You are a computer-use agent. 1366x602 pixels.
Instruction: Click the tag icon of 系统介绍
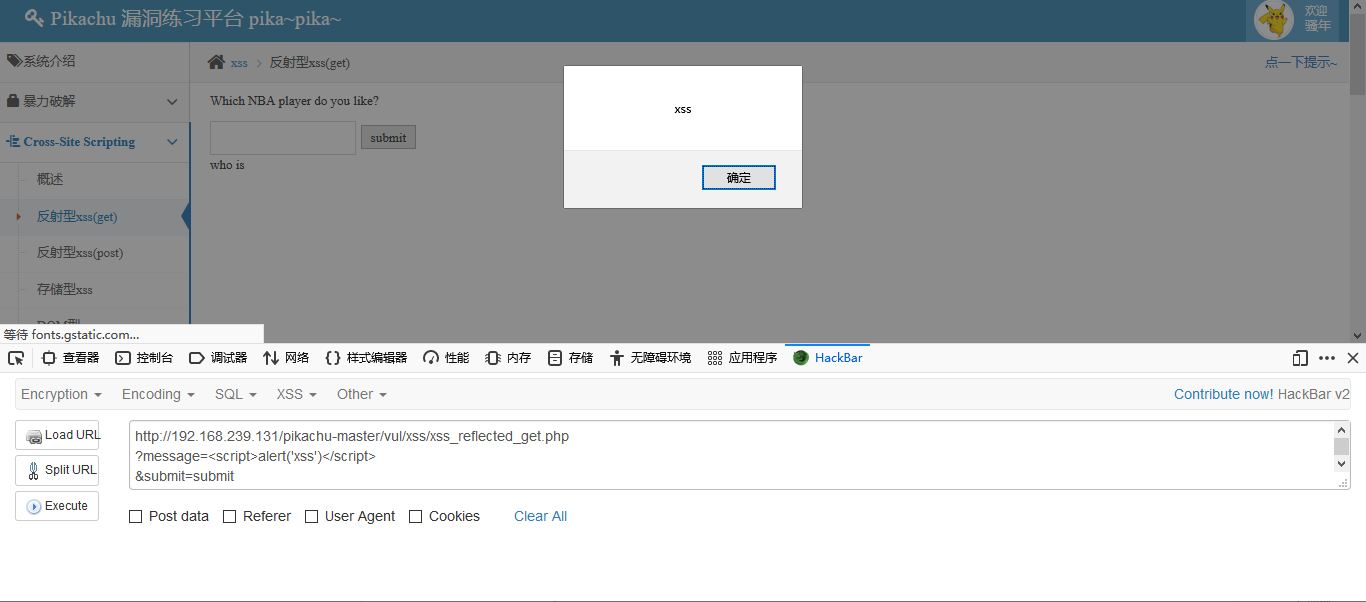point(14,61)
